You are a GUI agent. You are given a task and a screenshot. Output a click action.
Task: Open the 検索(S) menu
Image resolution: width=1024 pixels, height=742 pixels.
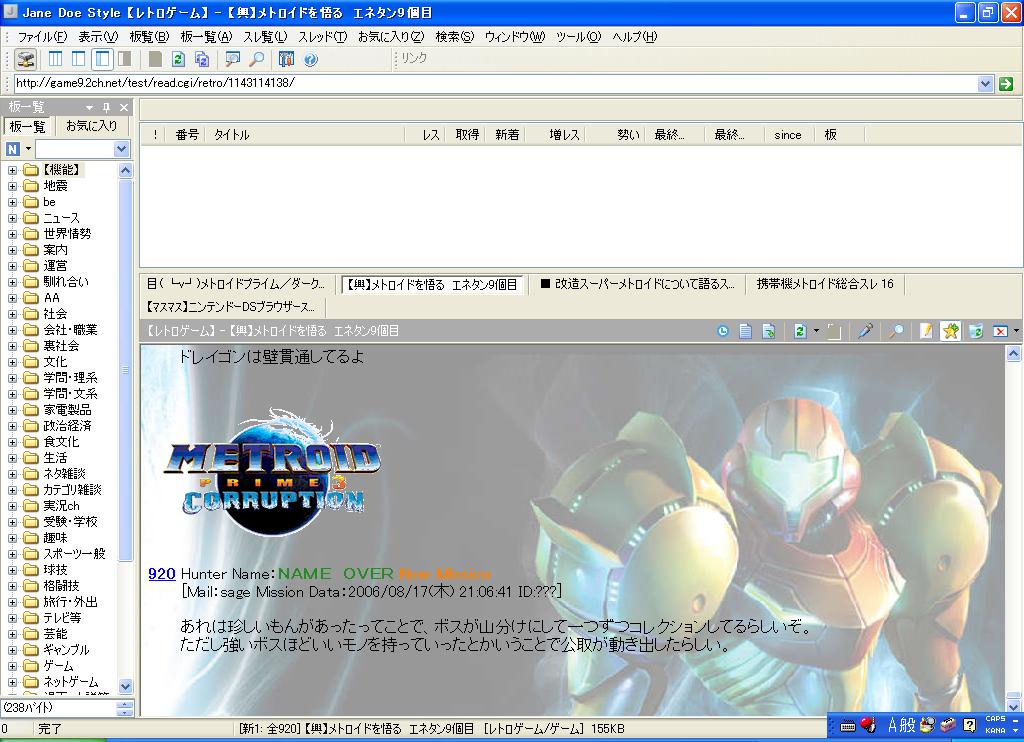pyautogui.click(x=455, y=37)
